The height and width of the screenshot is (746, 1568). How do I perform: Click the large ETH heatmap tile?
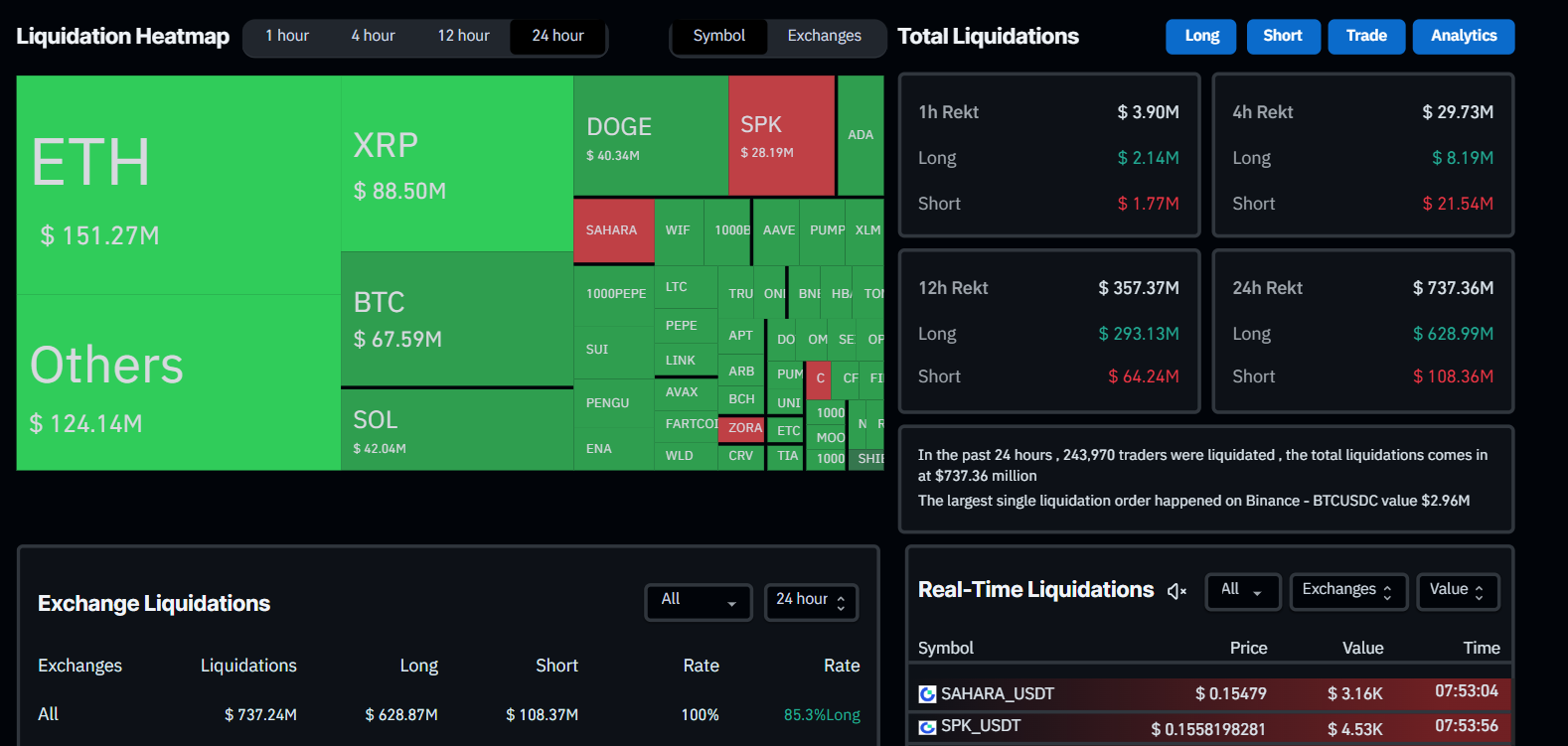click(179, 185)
